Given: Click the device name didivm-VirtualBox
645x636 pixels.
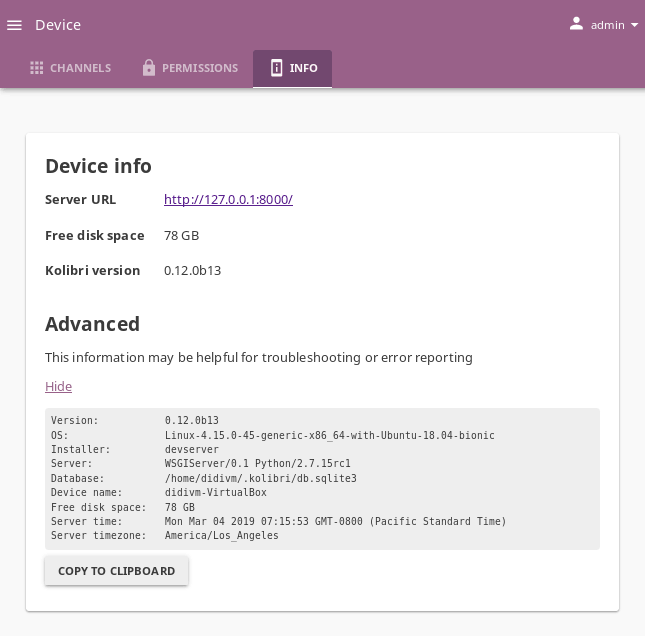Looking at the screenshot, I should pos(216,492).
